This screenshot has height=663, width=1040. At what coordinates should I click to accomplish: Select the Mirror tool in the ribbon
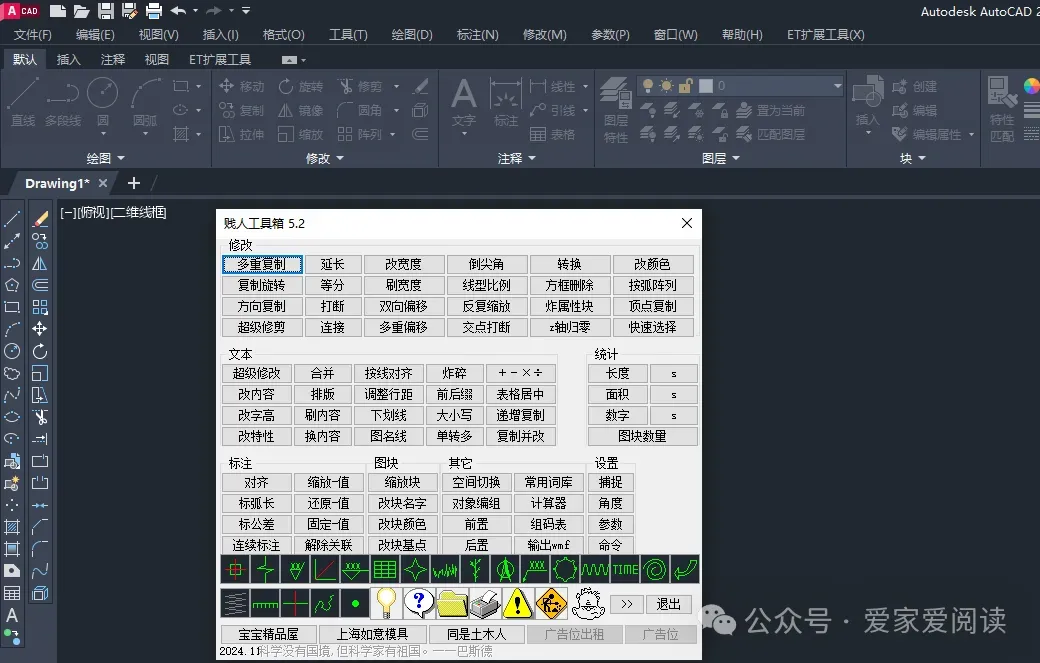click(300, 110)
